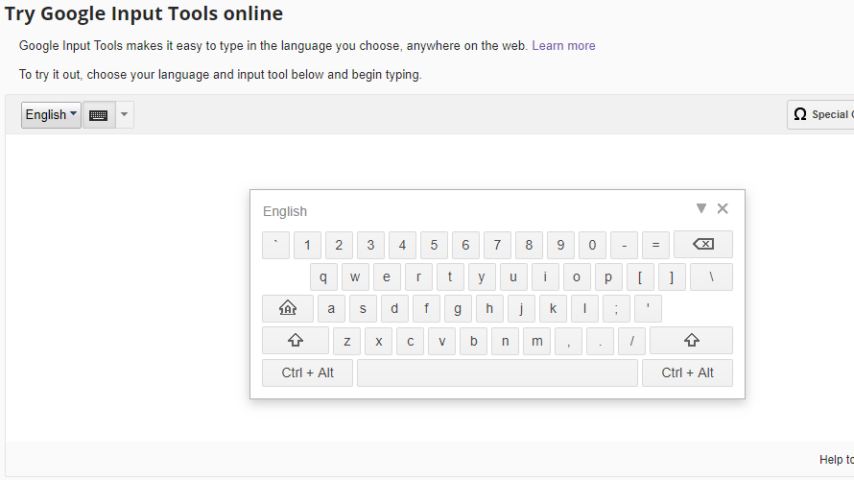Tap the h key
This screenshot has height=480, width=854.
(489, 308)
